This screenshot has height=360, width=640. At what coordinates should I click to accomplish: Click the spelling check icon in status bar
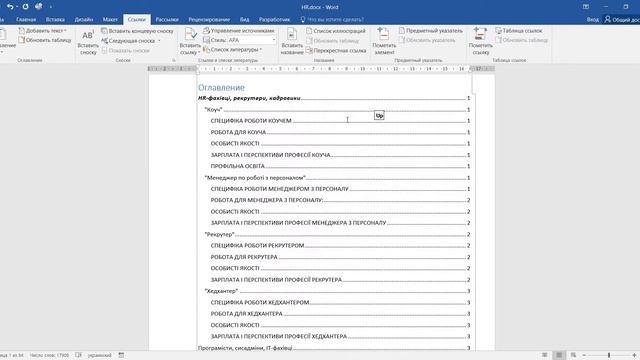pos(79,356)
